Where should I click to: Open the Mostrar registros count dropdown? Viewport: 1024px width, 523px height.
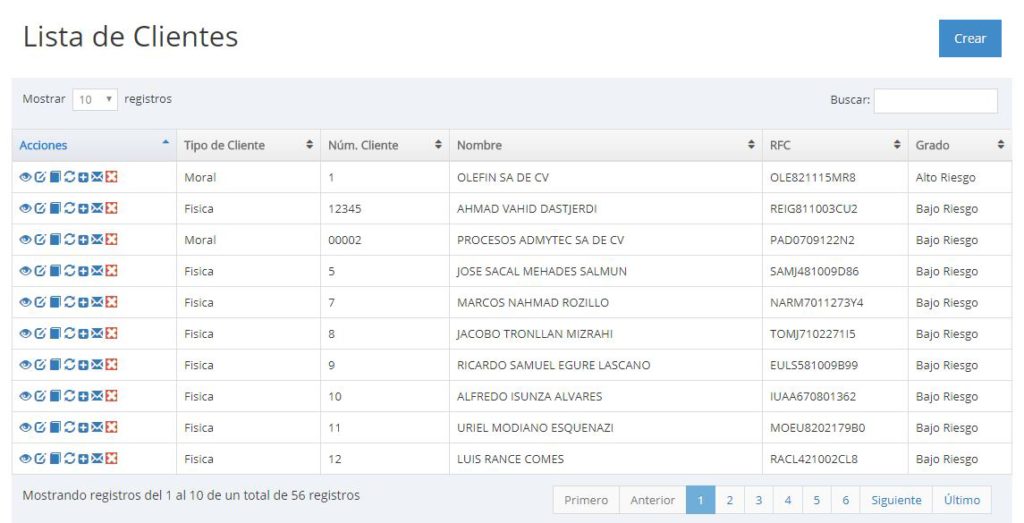pyautogui.click(x=95, y=100)
